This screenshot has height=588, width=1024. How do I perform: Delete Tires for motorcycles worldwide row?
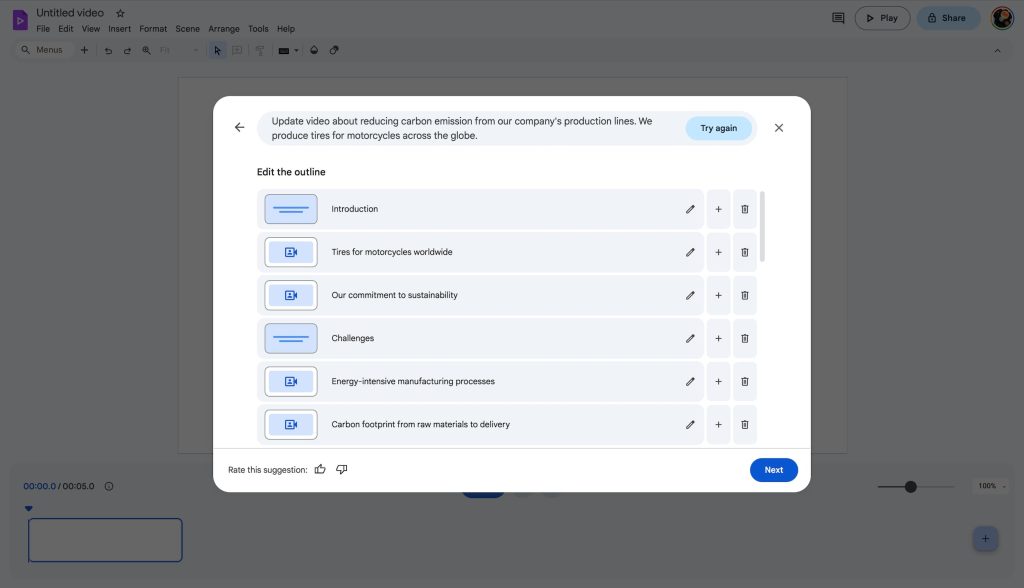(744, 252)
